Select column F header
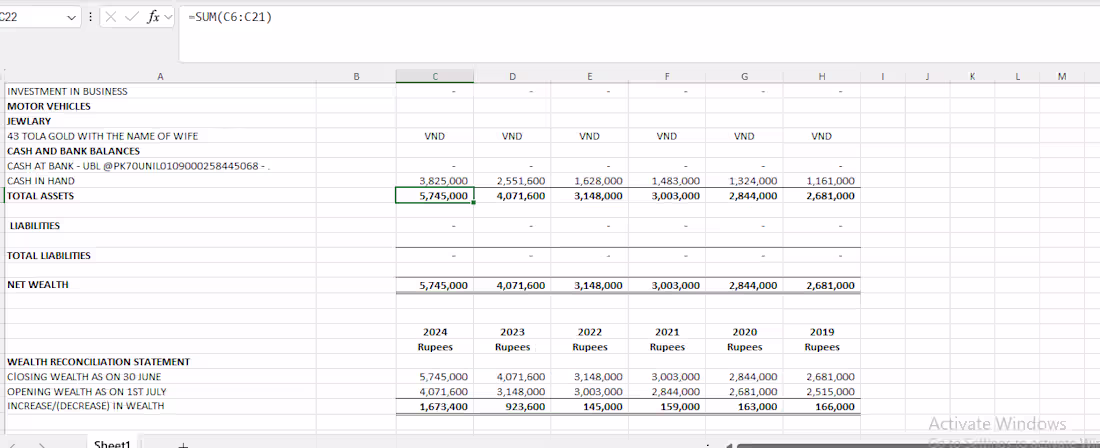The height and width of the screenshot is (448, 1100). tap(666, 76)
